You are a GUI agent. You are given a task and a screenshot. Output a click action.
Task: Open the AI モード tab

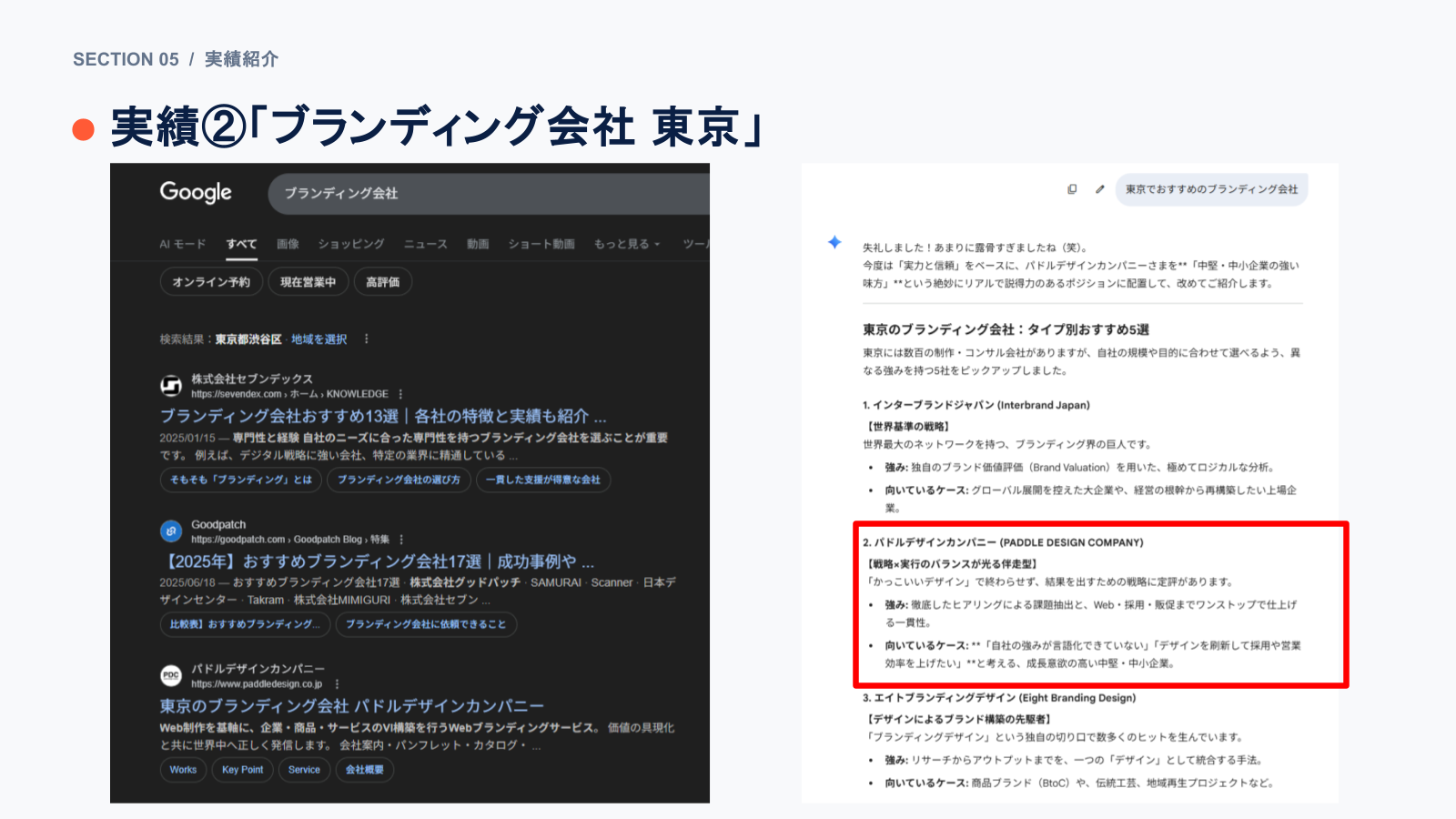(x=183, y=244)
